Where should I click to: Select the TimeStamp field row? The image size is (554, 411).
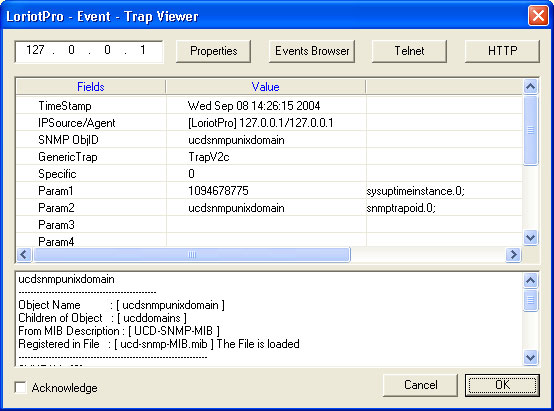tap(269, 106)
